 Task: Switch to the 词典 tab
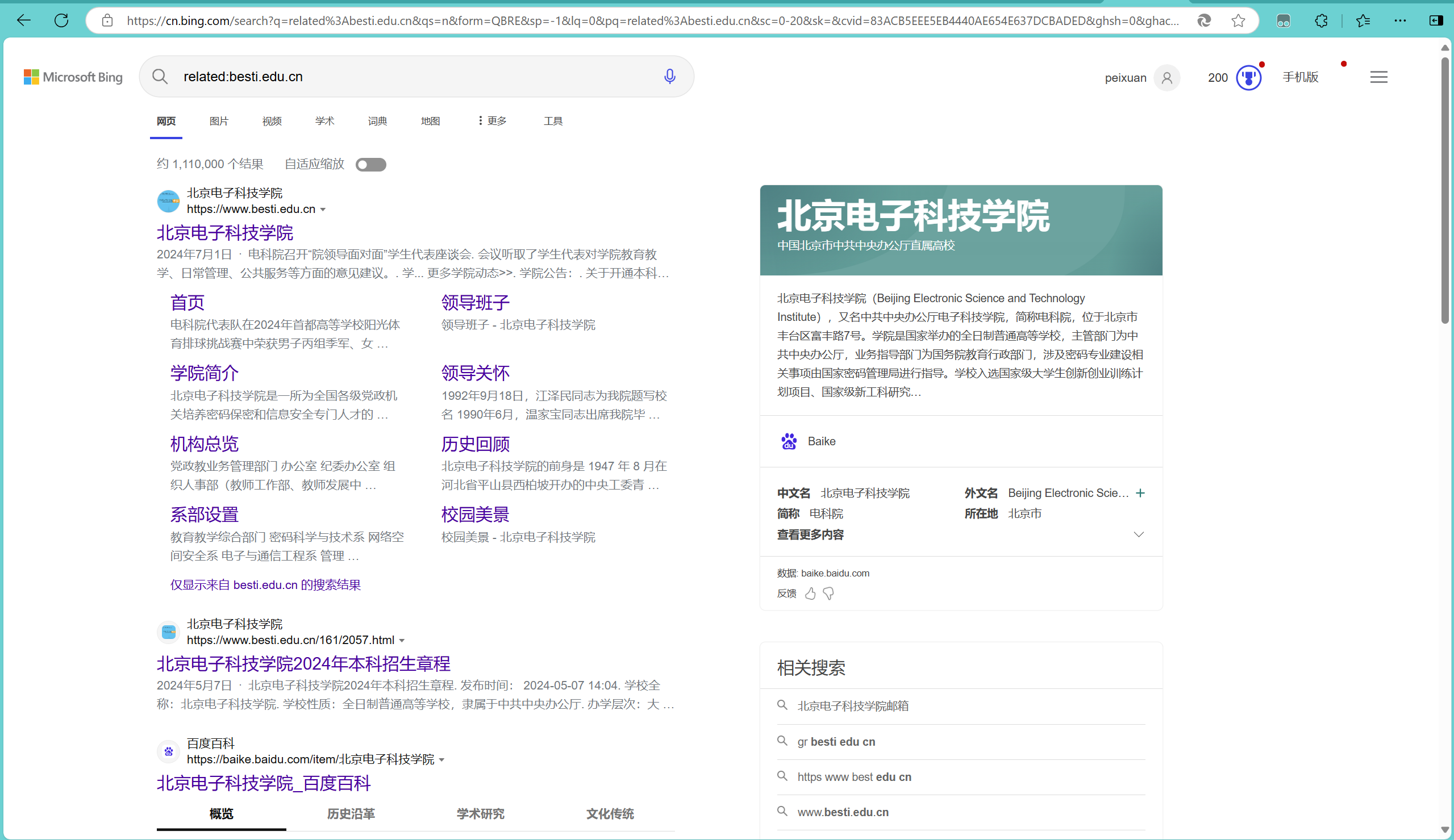click(x=377, y=121)
